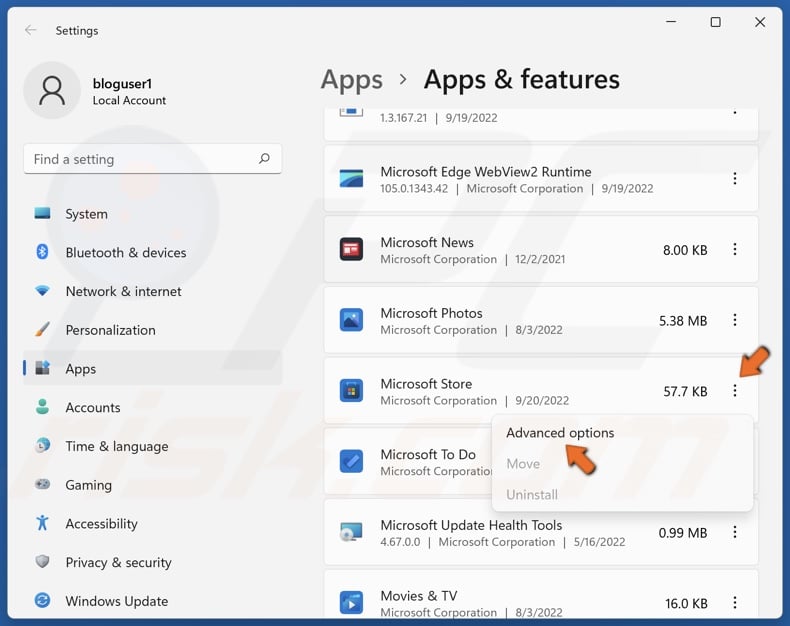The image size is (790, 626).
Task: Click the Microsoft To Do app icon
Action: [x=351, y=461]
